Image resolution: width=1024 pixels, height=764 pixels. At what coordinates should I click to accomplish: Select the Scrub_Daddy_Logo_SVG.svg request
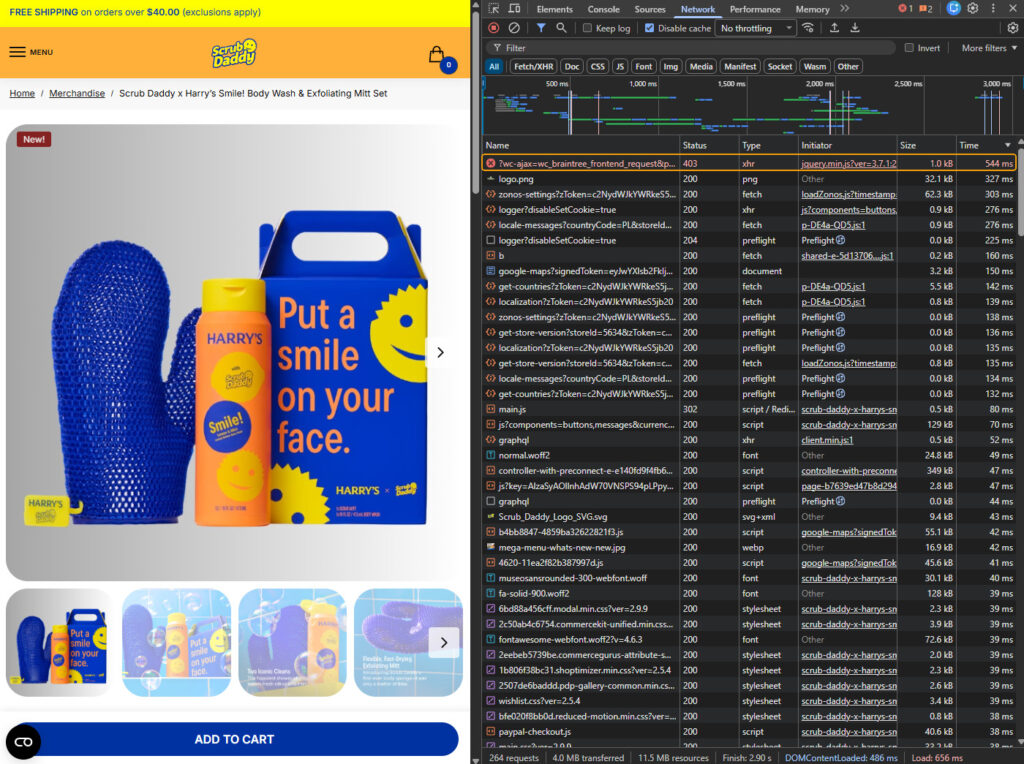[748, 517]
